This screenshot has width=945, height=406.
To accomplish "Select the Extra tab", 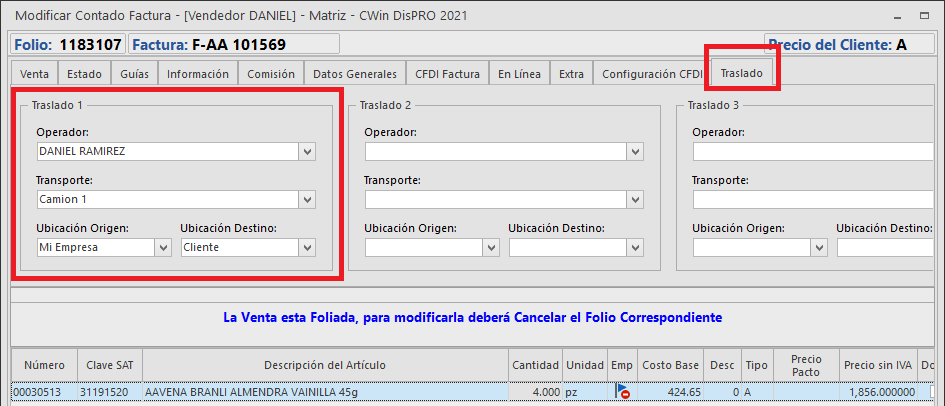I will tap(571, 74).
